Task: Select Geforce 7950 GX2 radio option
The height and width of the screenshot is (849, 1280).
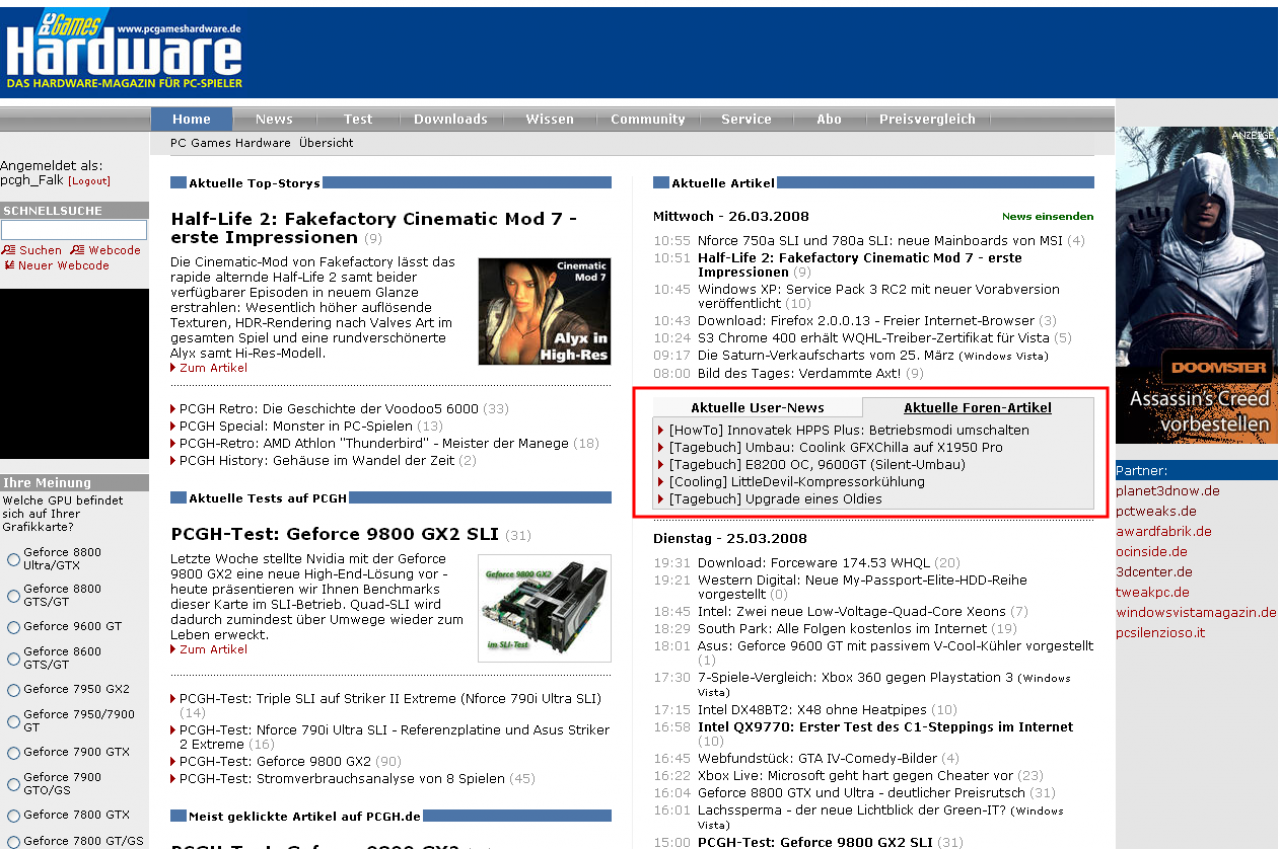Action: pyautogui.click(x=14, y=690)
